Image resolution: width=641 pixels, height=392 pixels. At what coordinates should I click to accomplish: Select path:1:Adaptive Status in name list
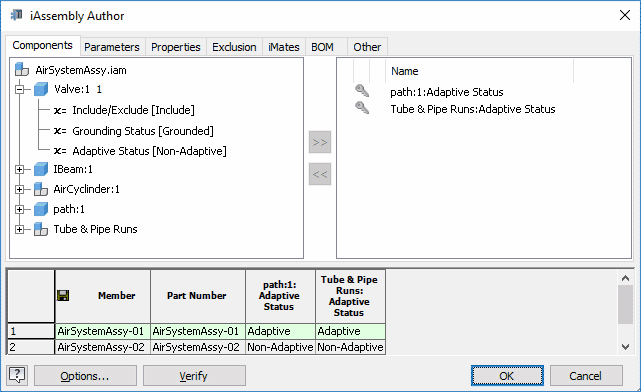point(447,92)
